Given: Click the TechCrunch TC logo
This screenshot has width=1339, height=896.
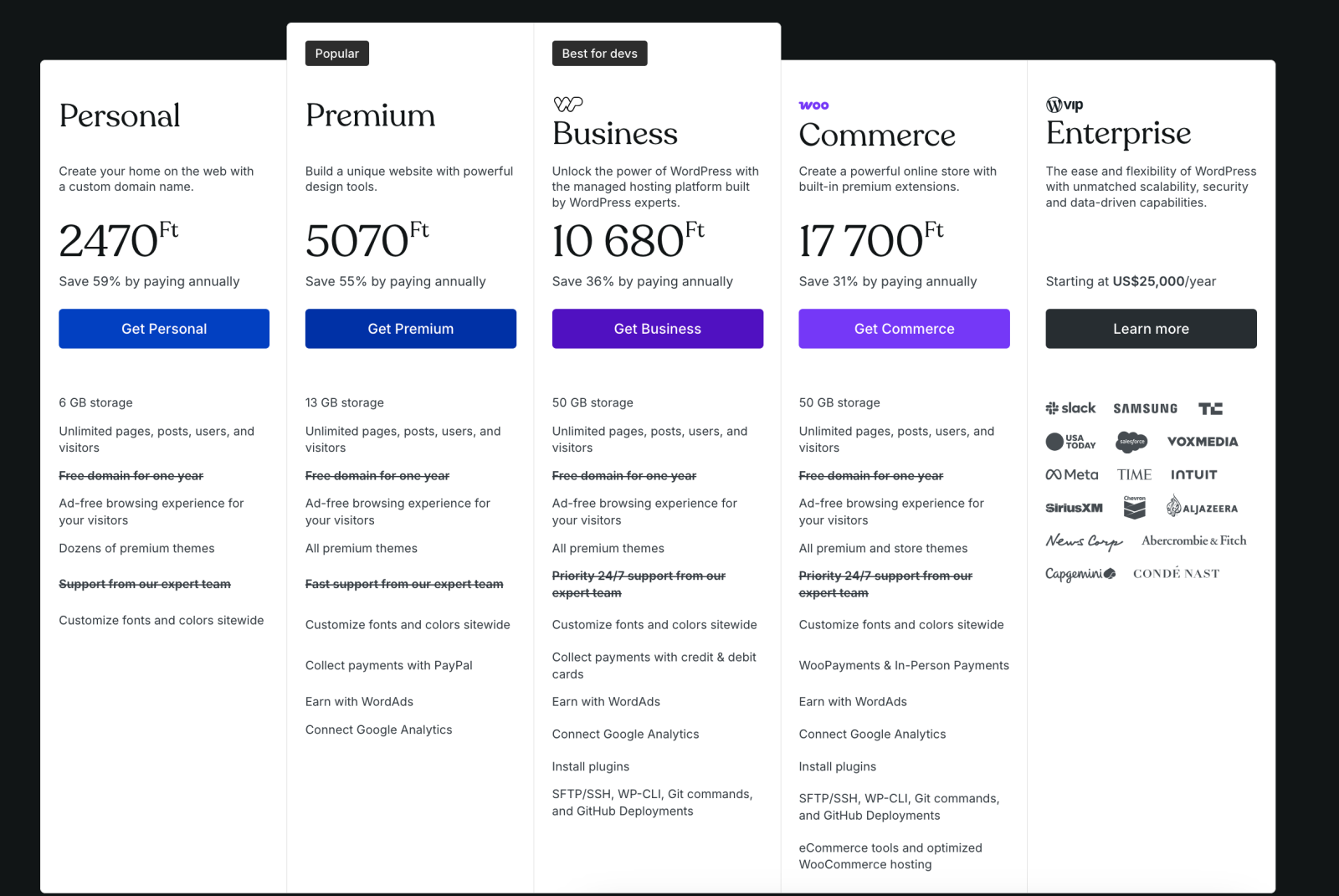Looking at the screenshot, I should tap(1210, 408).
